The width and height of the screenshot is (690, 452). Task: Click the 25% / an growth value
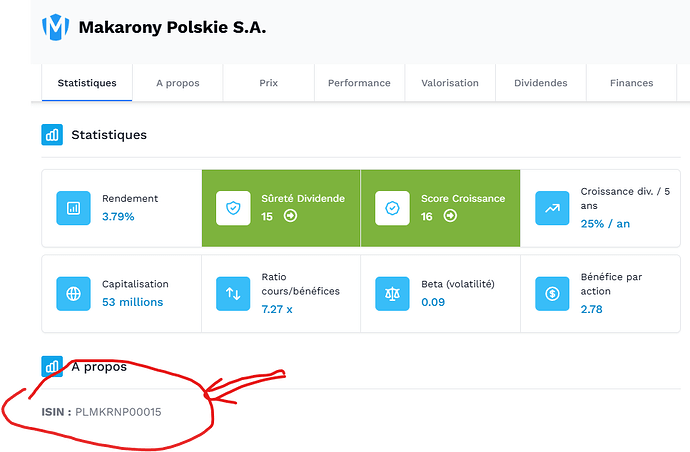point(605,224)
